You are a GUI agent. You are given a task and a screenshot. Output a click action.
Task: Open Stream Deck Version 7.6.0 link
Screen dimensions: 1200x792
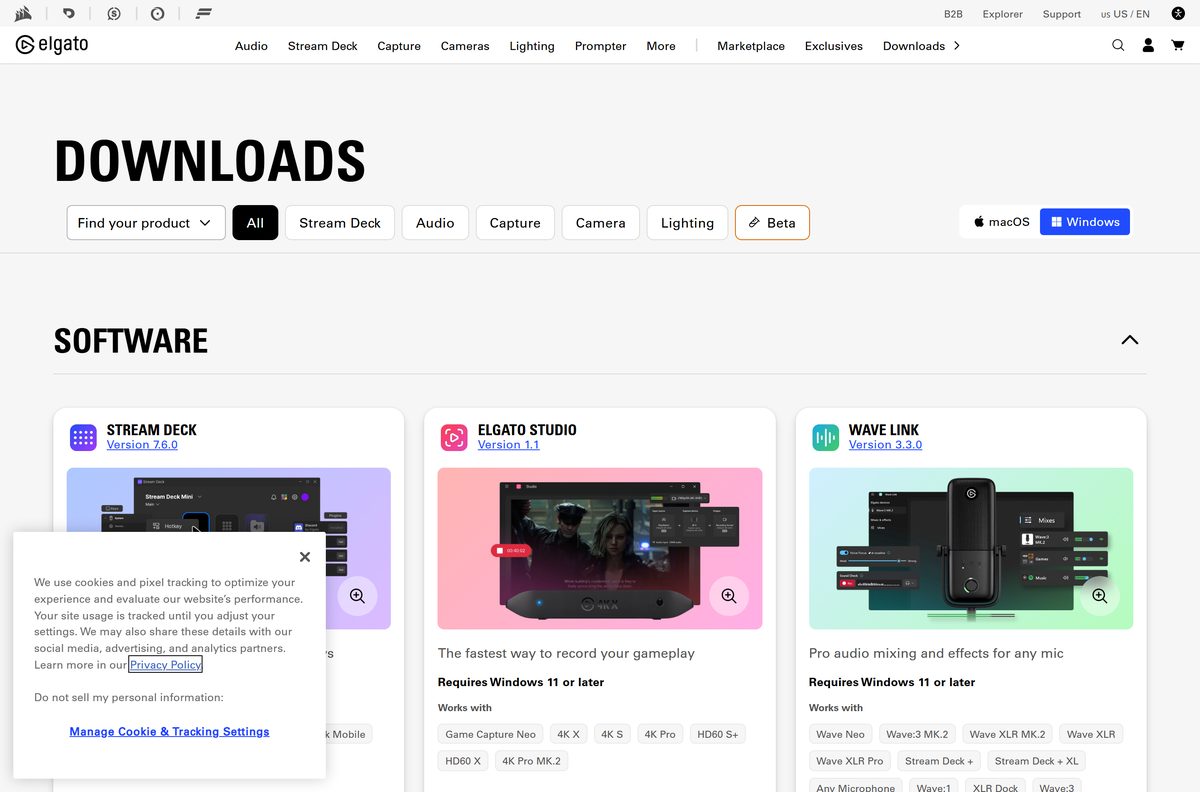142,445
